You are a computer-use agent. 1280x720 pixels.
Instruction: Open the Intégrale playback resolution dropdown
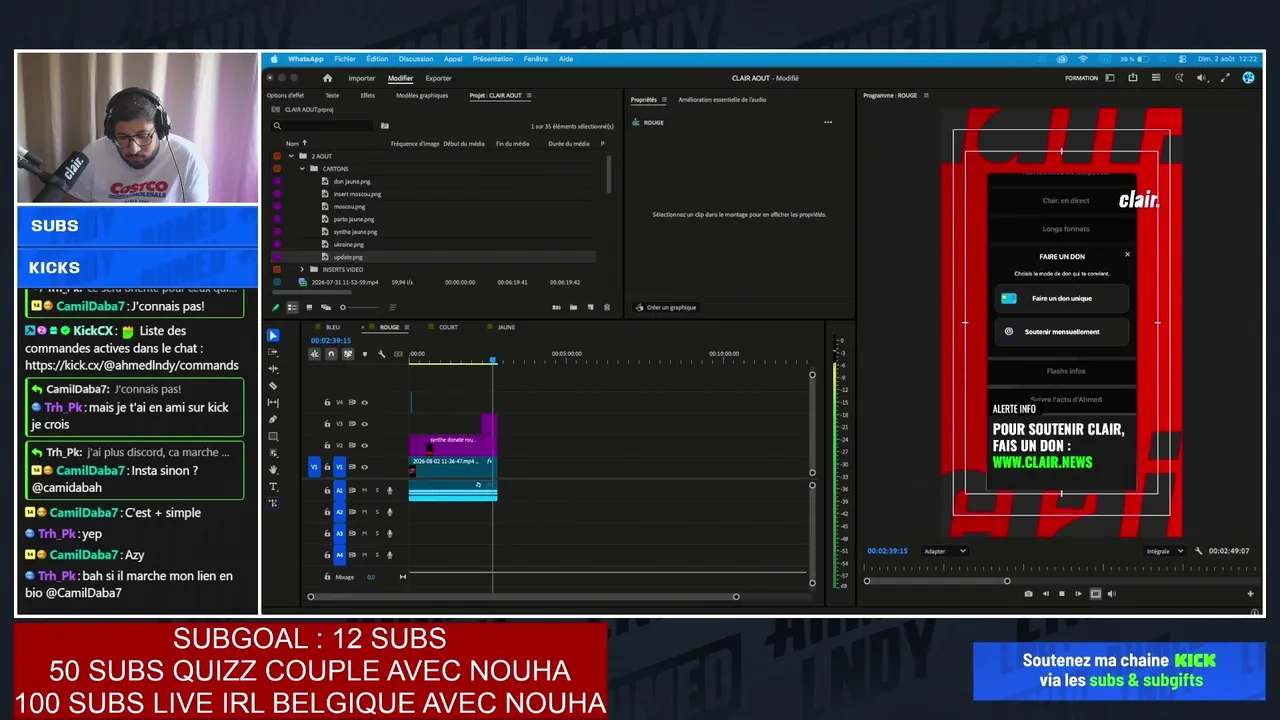(1165, 551)
